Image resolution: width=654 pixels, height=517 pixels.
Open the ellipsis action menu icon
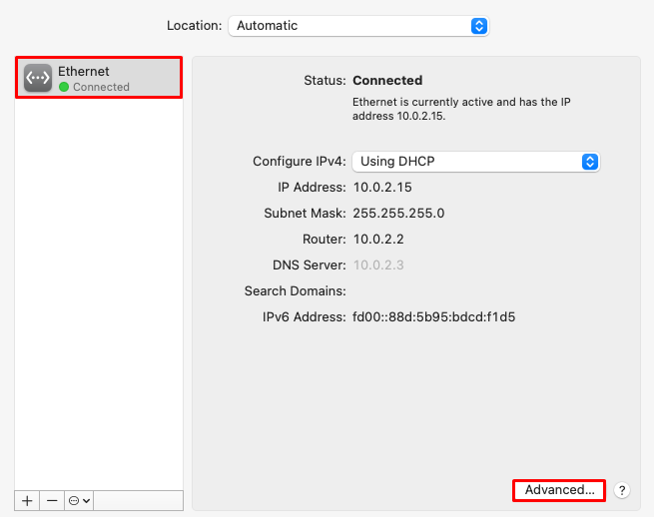tap(74, 500)
